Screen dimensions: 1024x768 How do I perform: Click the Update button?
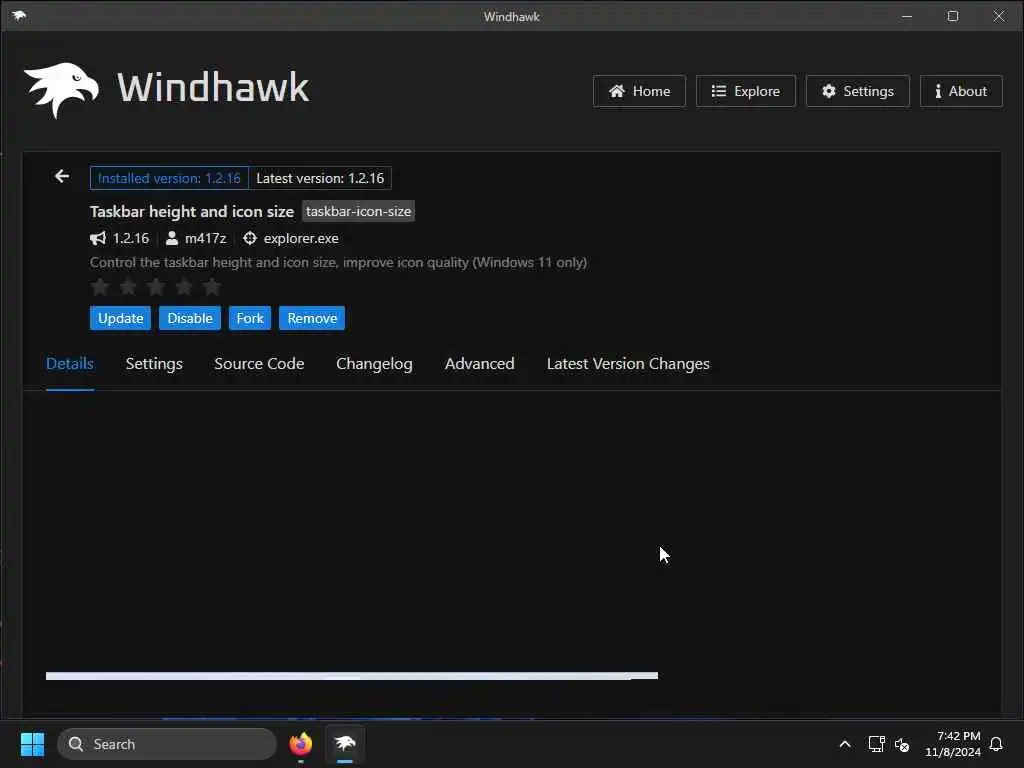pyautogui.click(x=120, y=318)
